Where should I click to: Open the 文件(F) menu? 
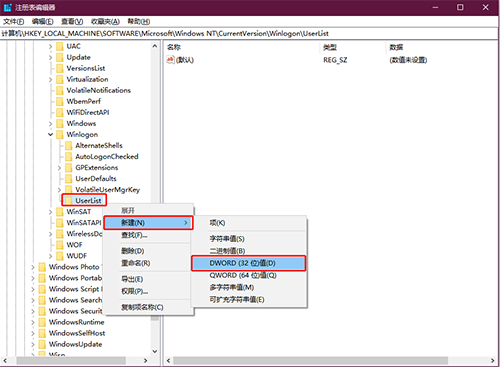[x=14, y=22]
